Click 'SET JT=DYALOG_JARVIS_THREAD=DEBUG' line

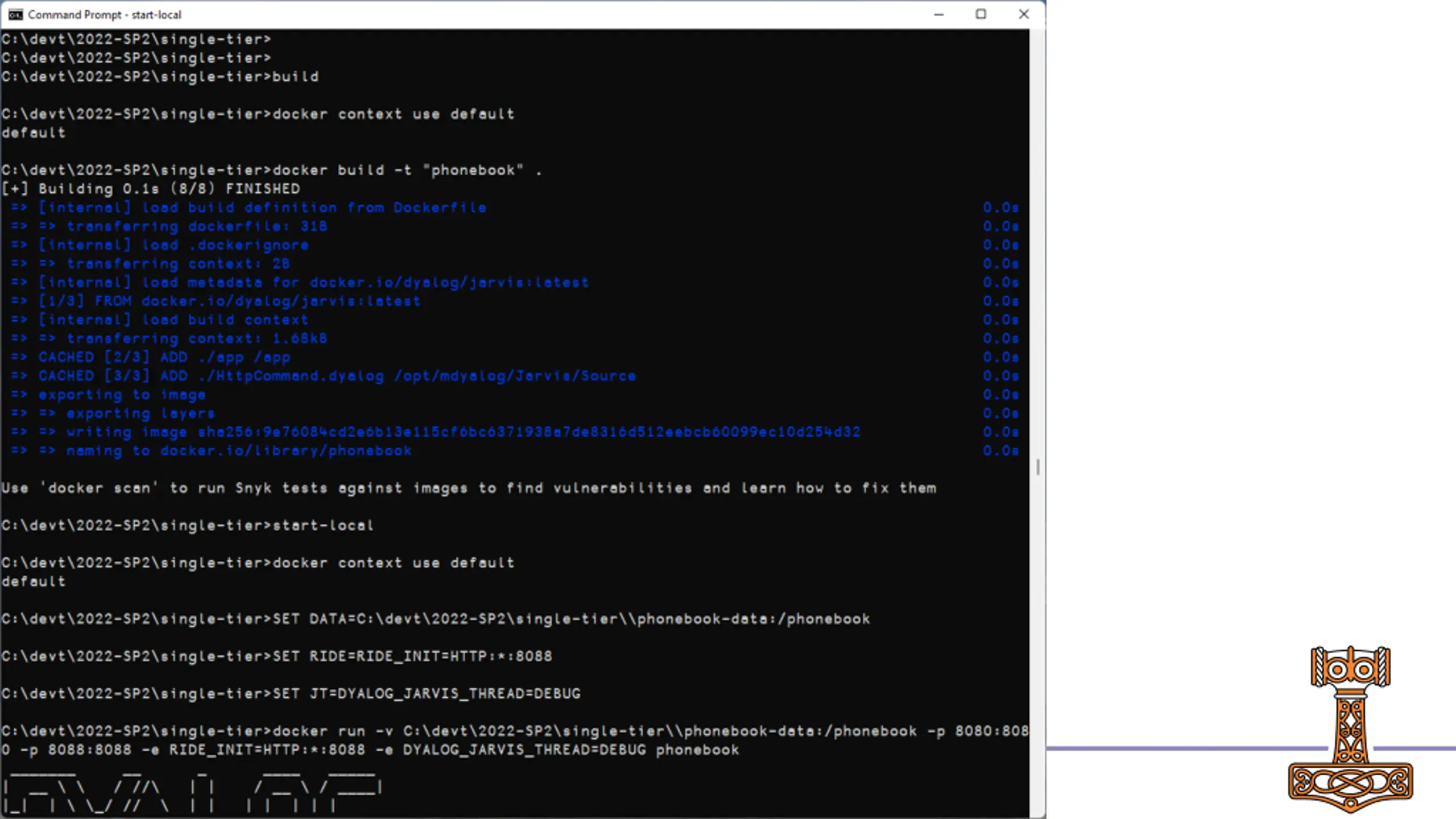291,694
